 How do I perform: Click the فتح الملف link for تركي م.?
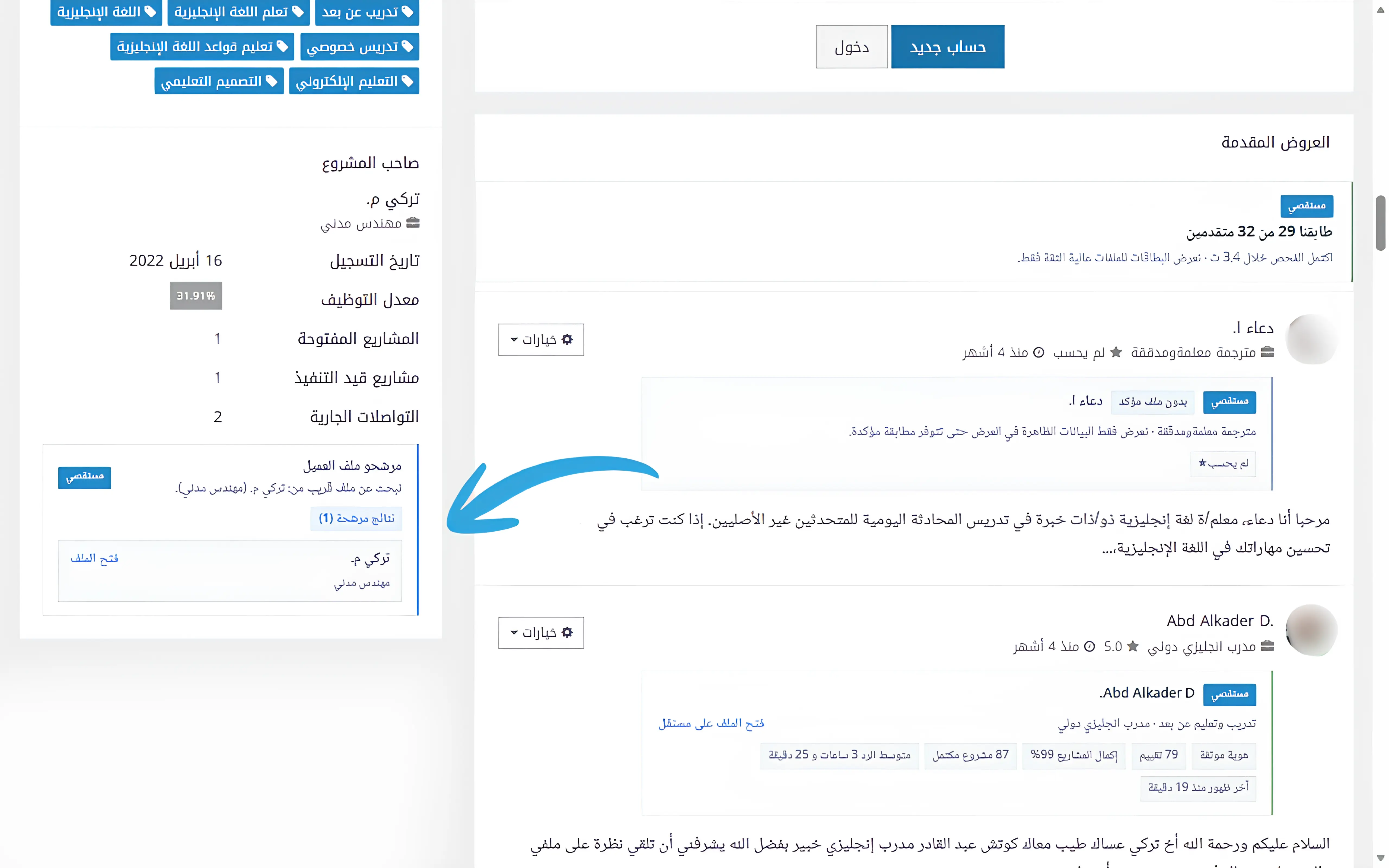(95, 558)
